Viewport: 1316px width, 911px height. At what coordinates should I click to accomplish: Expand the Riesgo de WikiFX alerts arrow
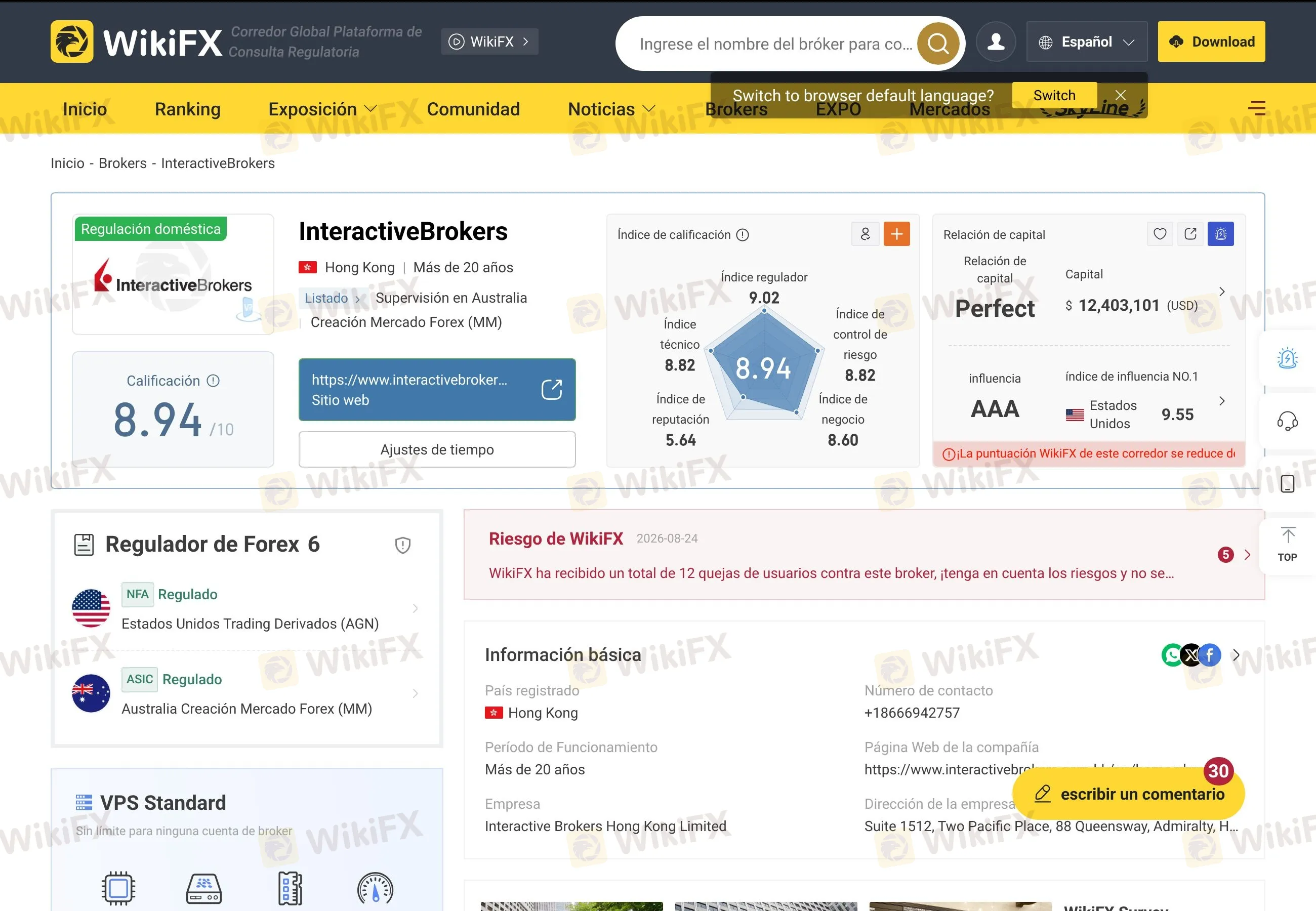(x=1247, y=555)
